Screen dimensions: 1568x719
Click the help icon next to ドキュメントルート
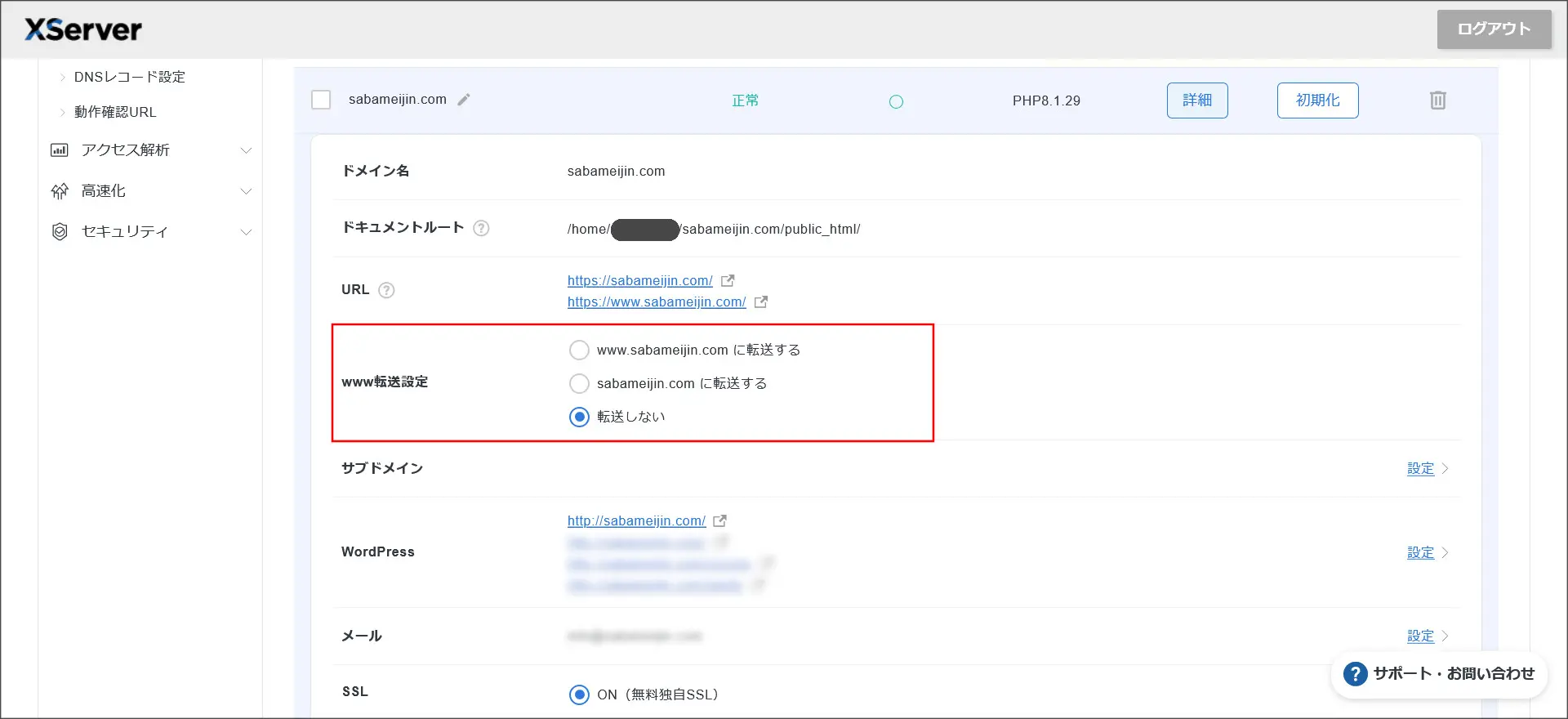[482, 228]
